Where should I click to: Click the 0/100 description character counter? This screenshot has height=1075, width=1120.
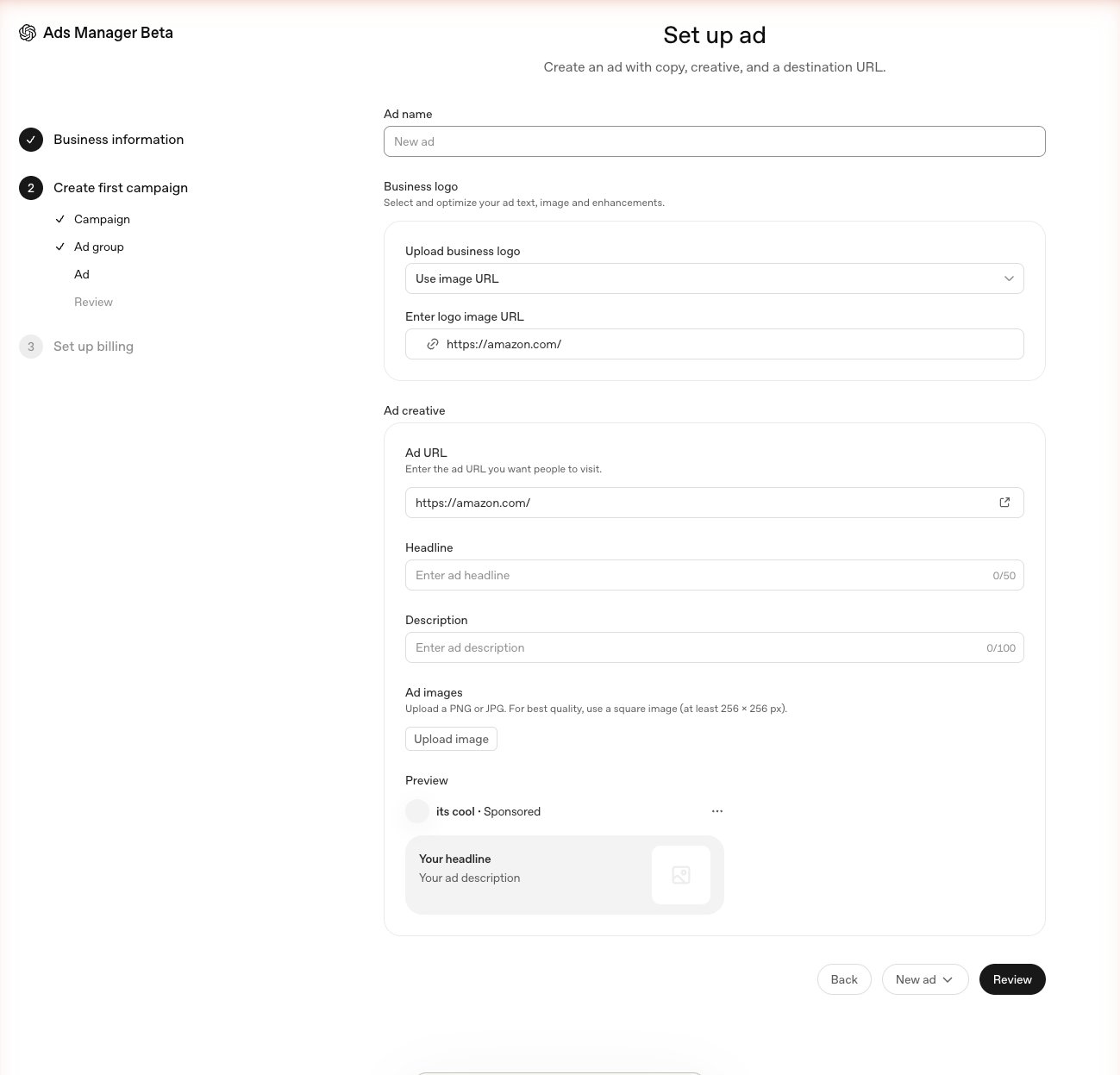click(x=1001, y=647)
